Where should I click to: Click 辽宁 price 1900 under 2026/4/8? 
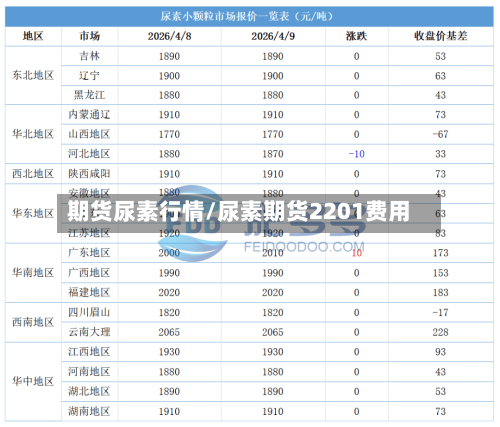169,76
